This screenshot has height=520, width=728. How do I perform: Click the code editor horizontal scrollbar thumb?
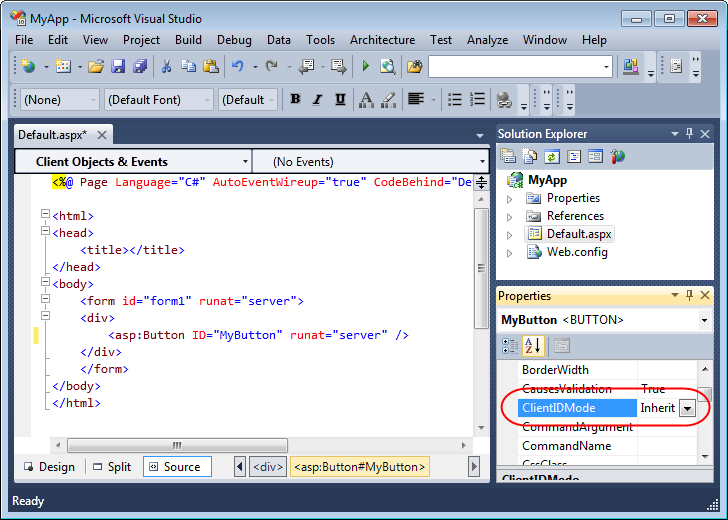(x=177, y=445)
